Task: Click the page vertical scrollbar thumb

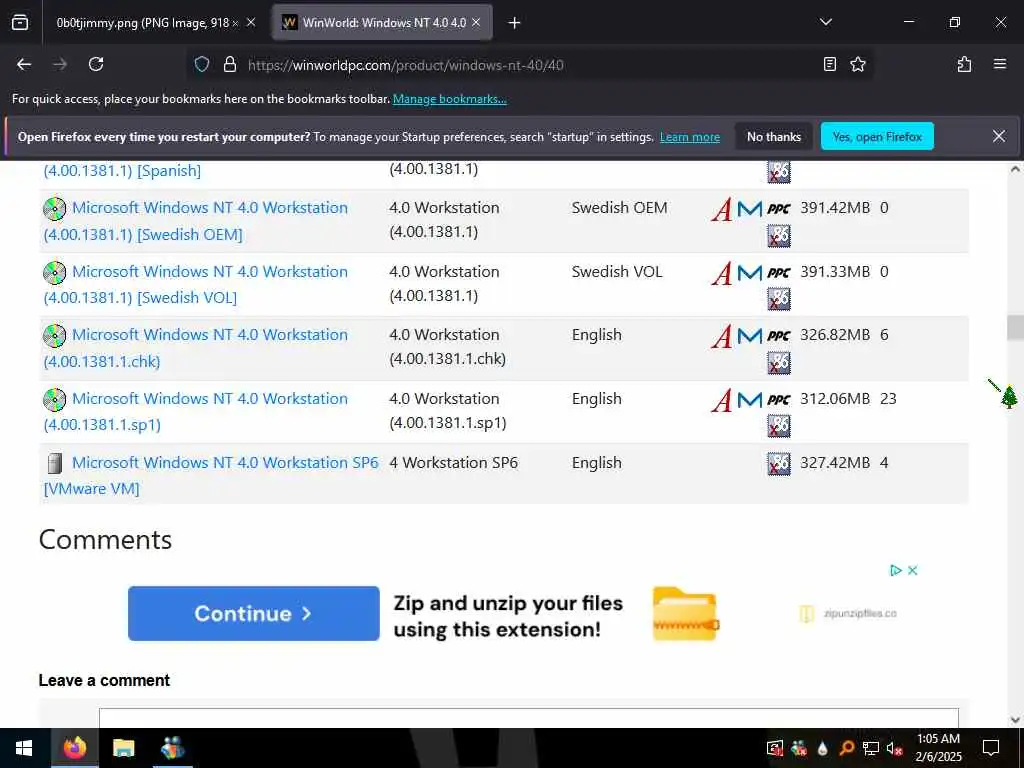Action: pos(1015,327)
